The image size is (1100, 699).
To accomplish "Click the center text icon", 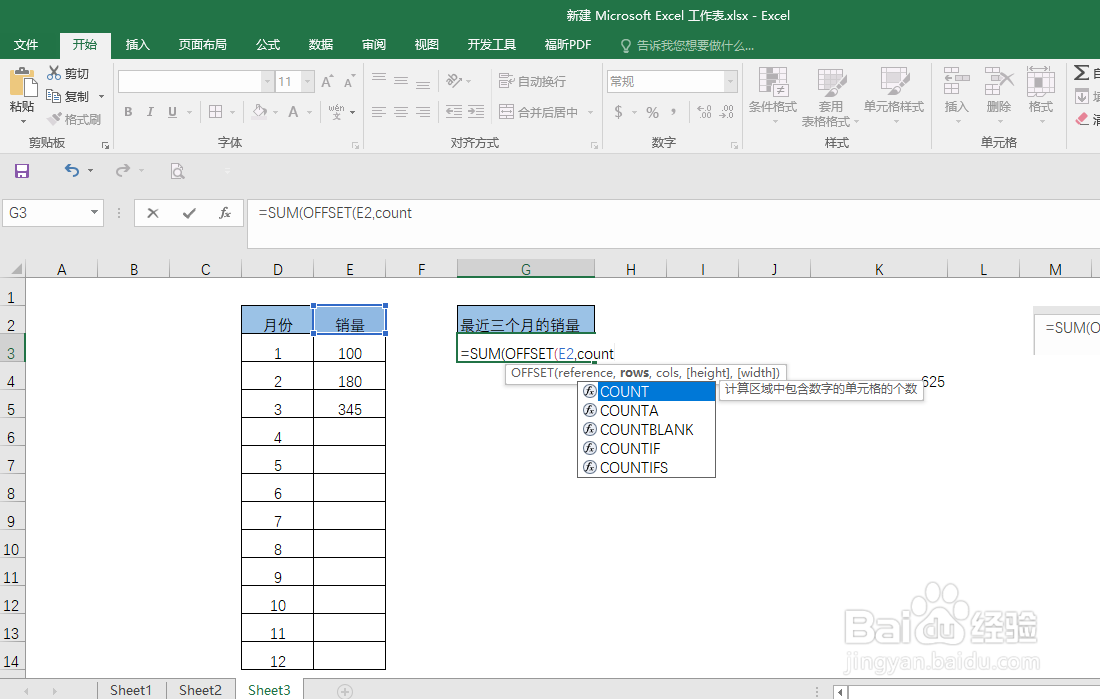I will point(401,112).
